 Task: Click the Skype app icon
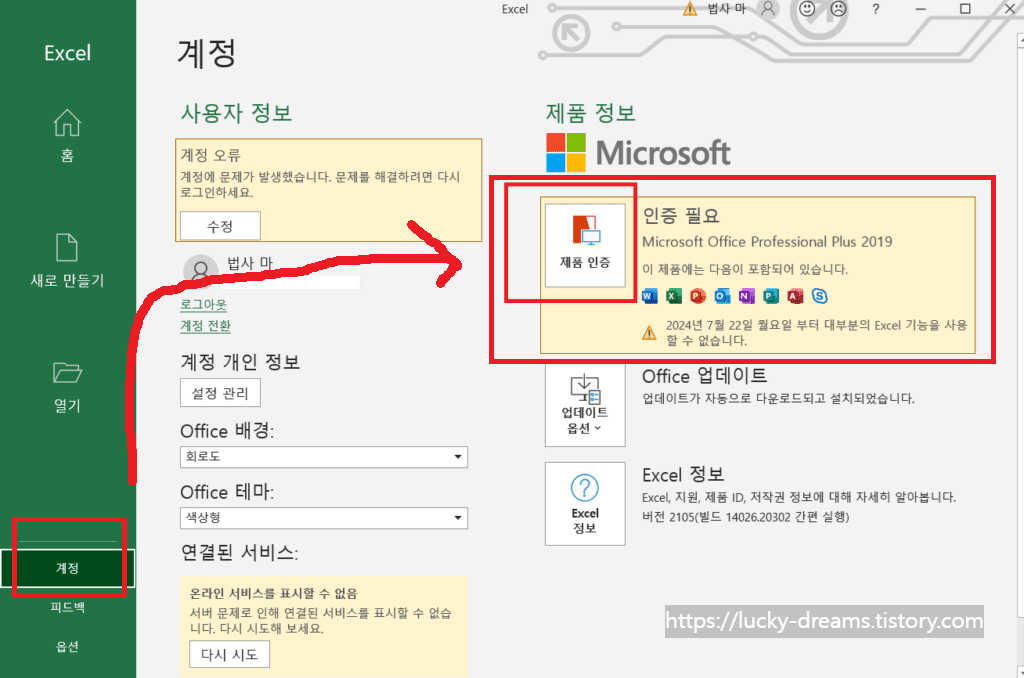tap(820, 296)
